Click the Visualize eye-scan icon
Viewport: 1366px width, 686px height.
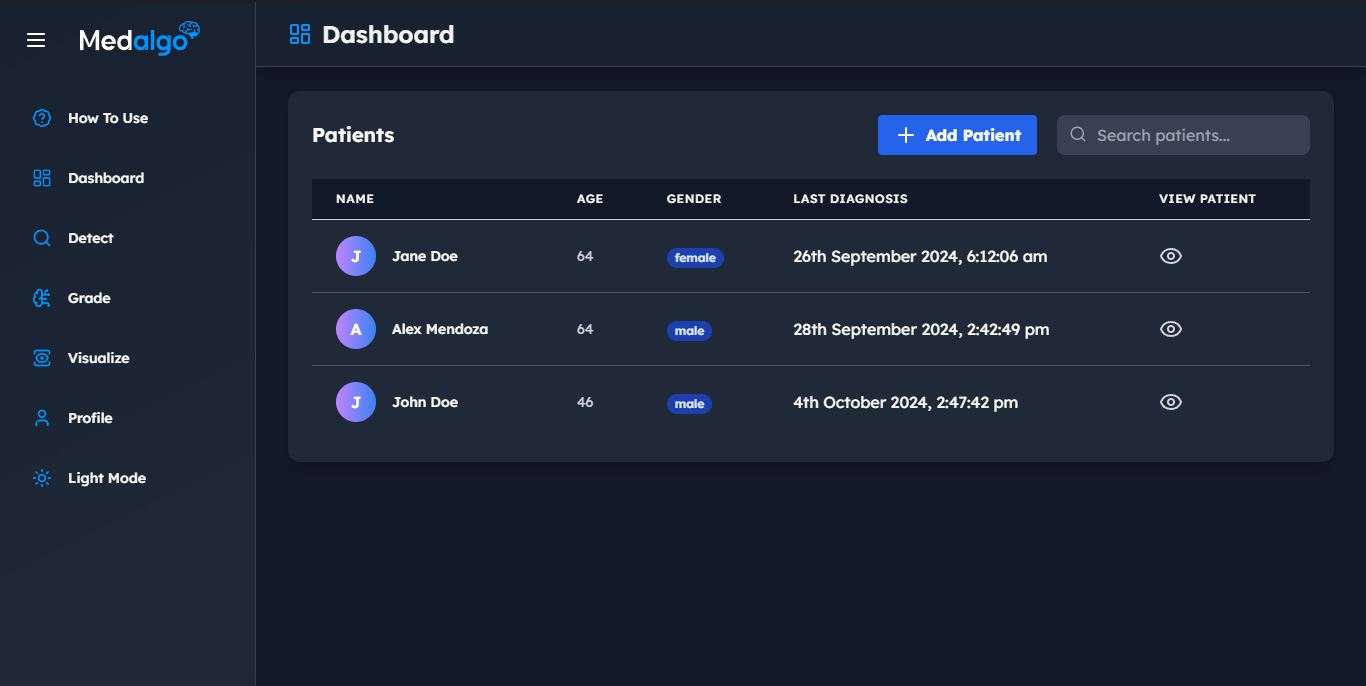[x=42, y=358]
